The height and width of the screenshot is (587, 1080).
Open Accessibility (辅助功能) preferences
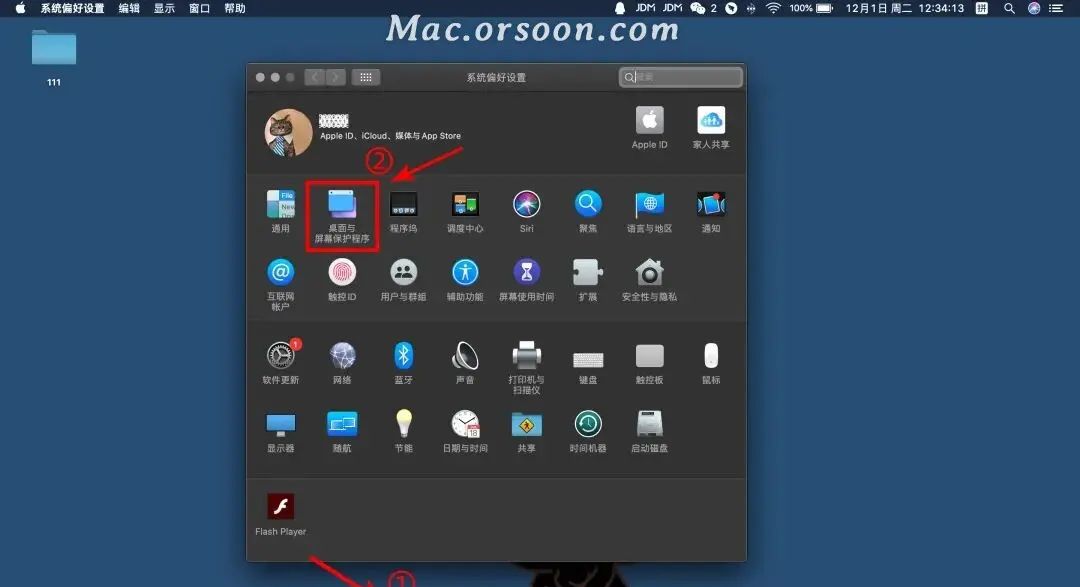pyautogui.click(x=465, y=273)
